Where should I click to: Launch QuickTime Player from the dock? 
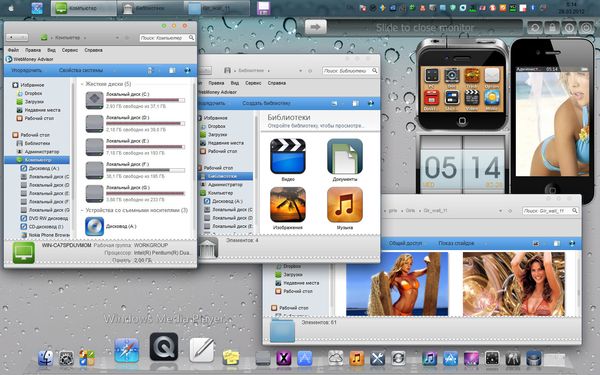(164, 347)
